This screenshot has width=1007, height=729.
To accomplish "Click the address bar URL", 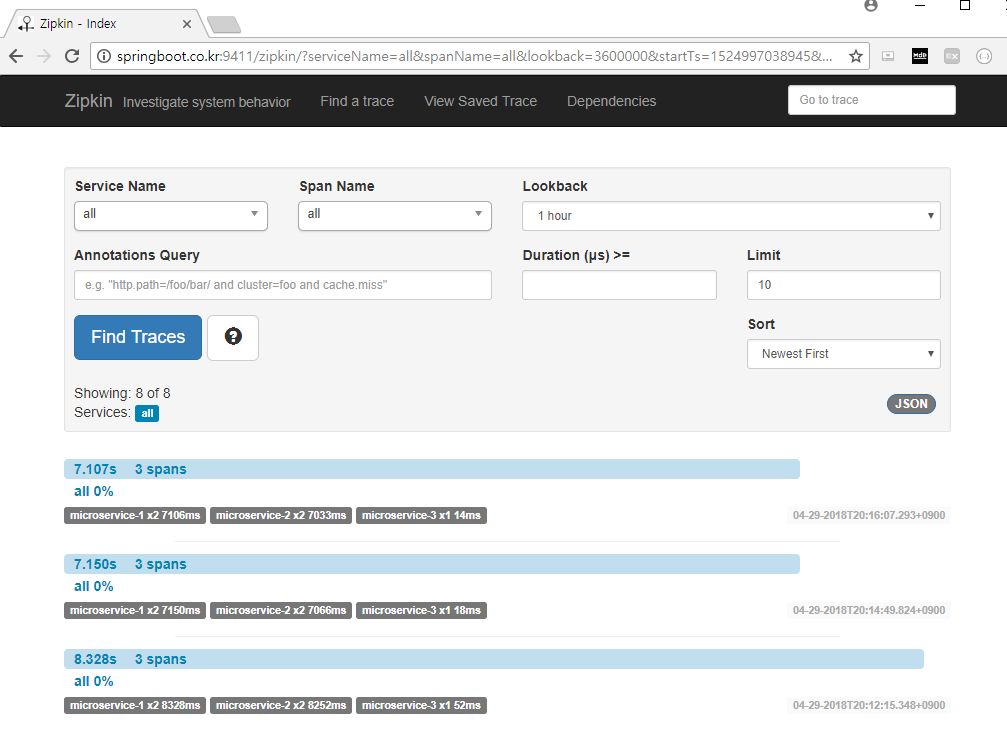I will tap(474, 57).
